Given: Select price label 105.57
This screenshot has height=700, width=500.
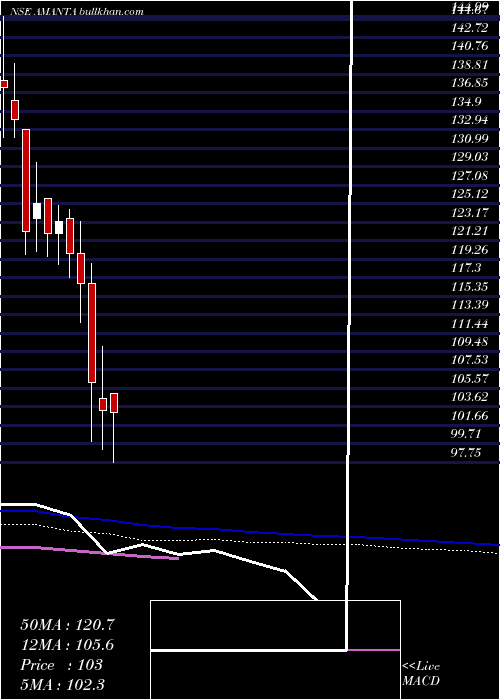Looking at the screenshot, I should tap(470, 379).
